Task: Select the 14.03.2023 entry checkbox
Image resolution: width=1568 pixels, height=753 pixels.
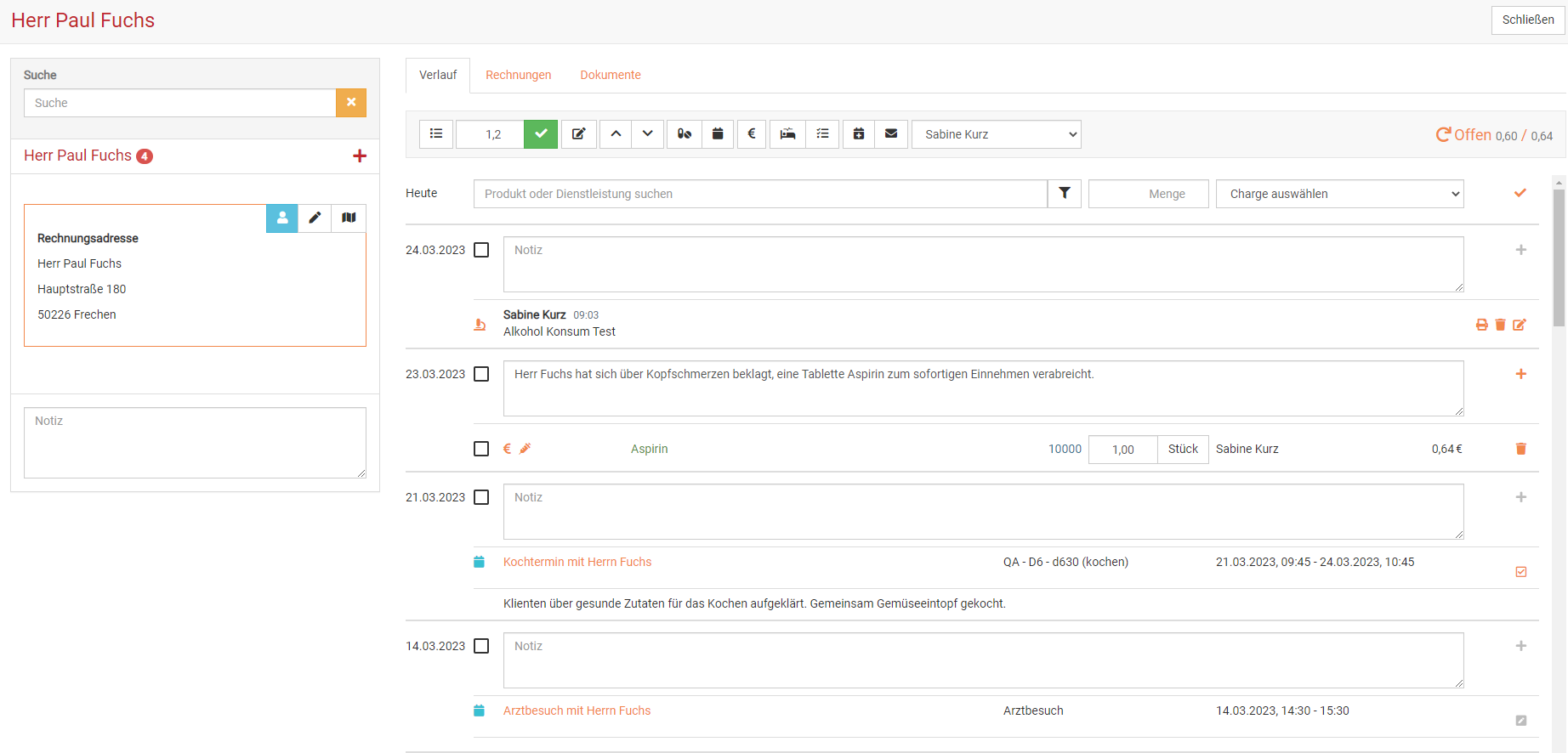Action: 481,646
